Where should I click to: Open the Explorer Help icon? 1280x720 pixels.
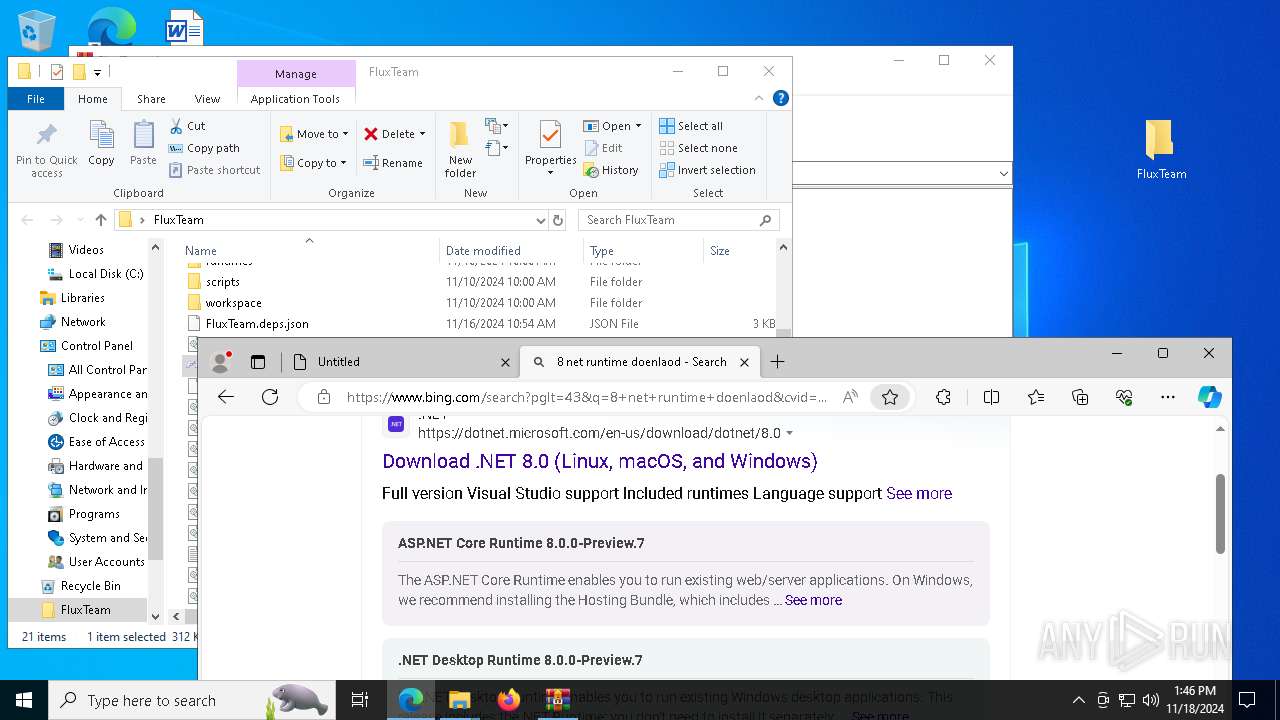(x=781, y=98)
